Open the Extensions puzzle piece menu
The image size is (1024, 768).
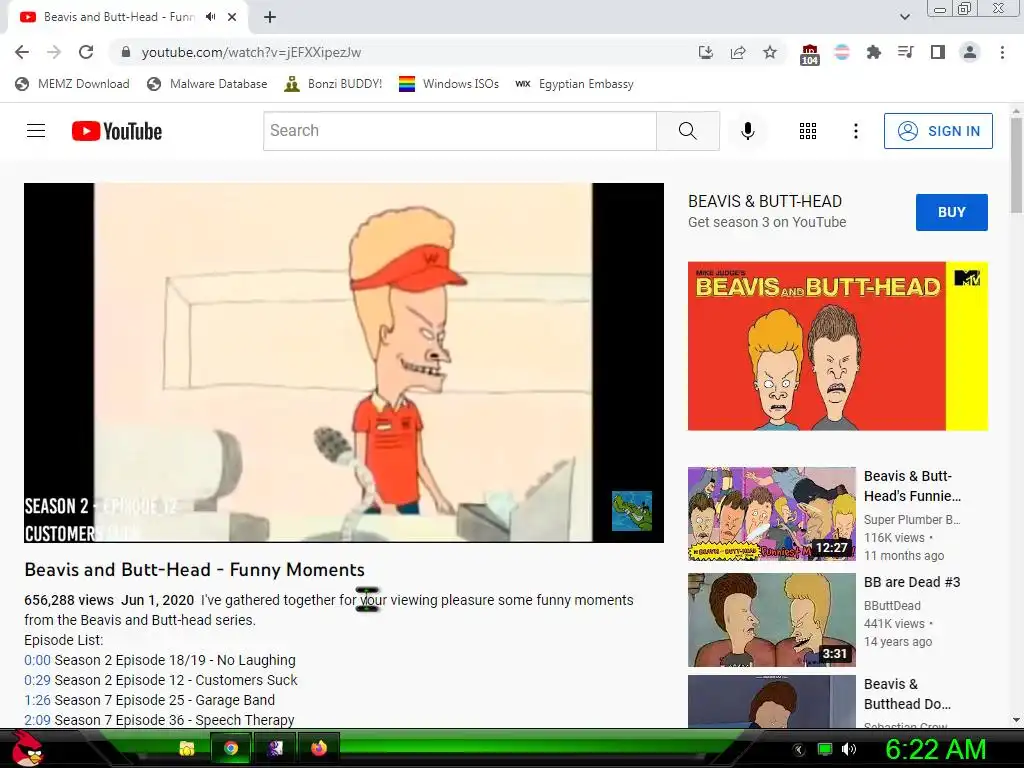(x=873, y=52)
